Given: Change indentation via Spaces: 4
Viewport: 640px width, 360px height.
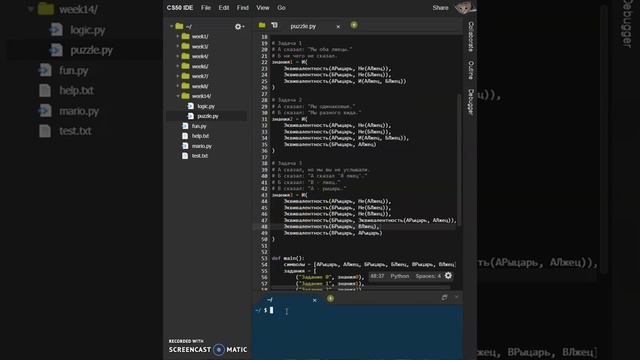Looking at the screenshot, I should pos(428,276).
